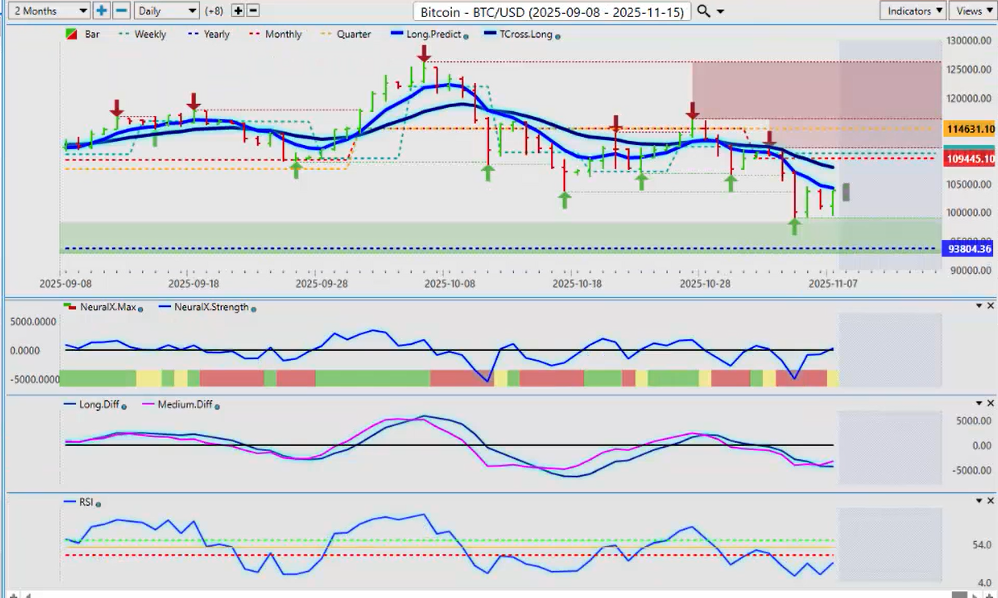Open the Daily interval dropdown
The width and height of the screenshot is (998, 598).
[x=165, y=11]
